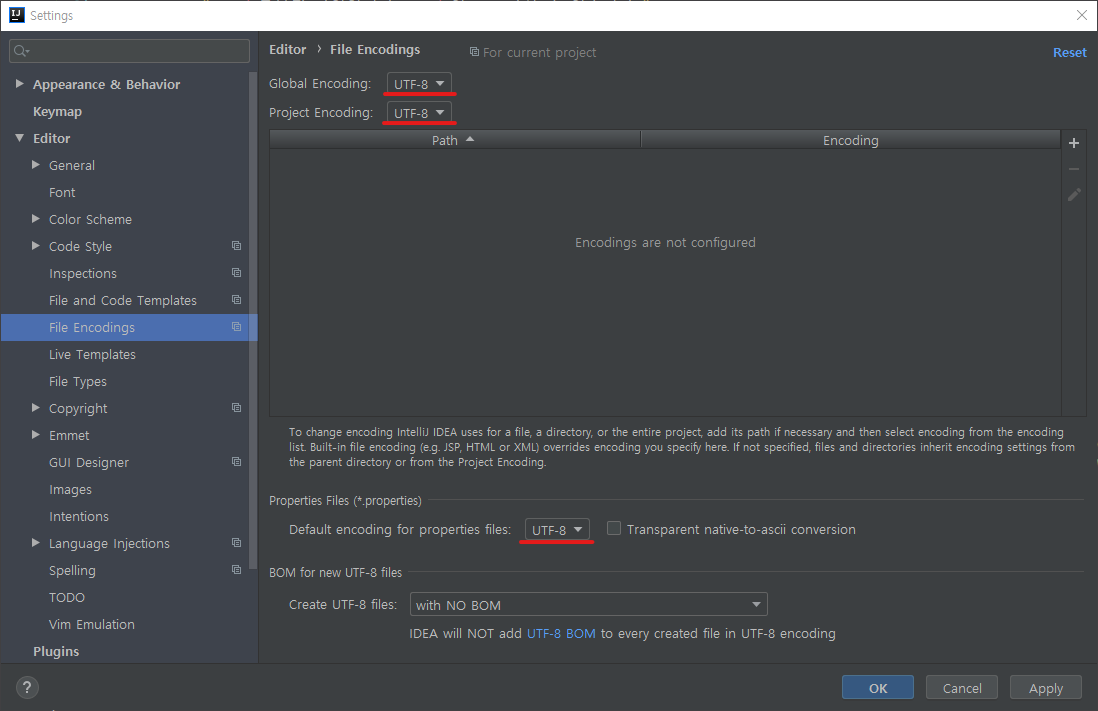This screenshot has width=1098, height=711.
Task: Select Keymap in the settings tree
Action: click(x=57, y=111)
